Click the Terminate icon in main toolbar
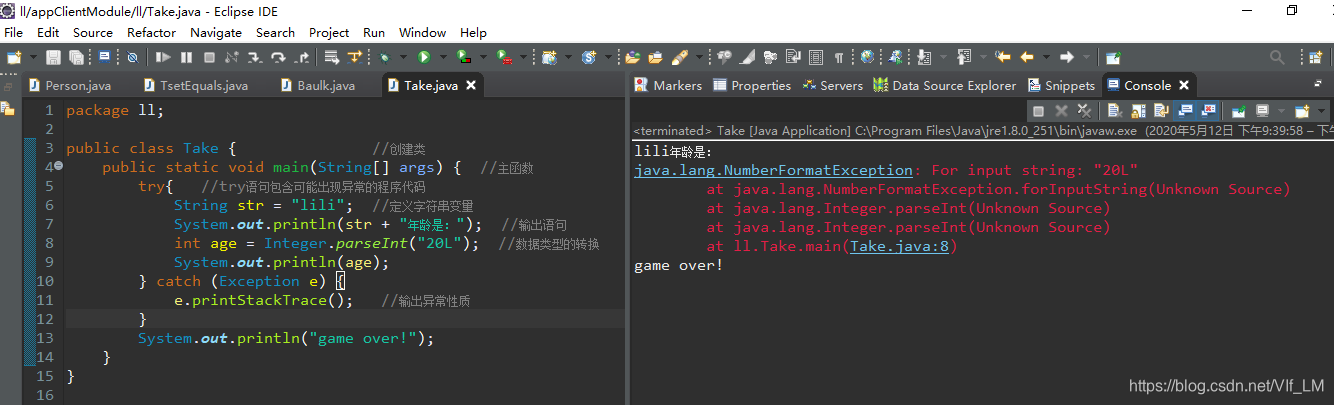Screen dimensions: 1334x405 [x=209, y=57]
